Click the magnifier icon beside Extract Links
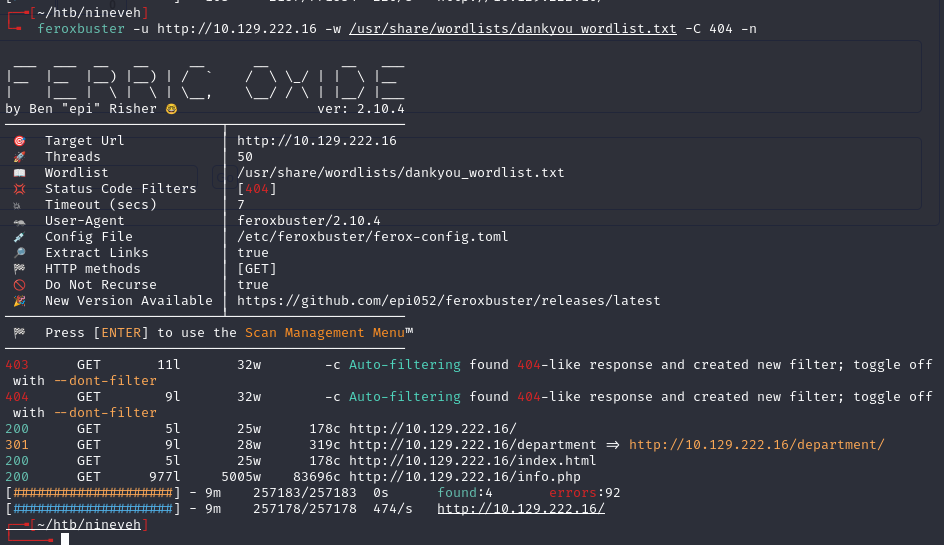Image resolution: width=944 pixels, height=545 pixels. [19, 253]
